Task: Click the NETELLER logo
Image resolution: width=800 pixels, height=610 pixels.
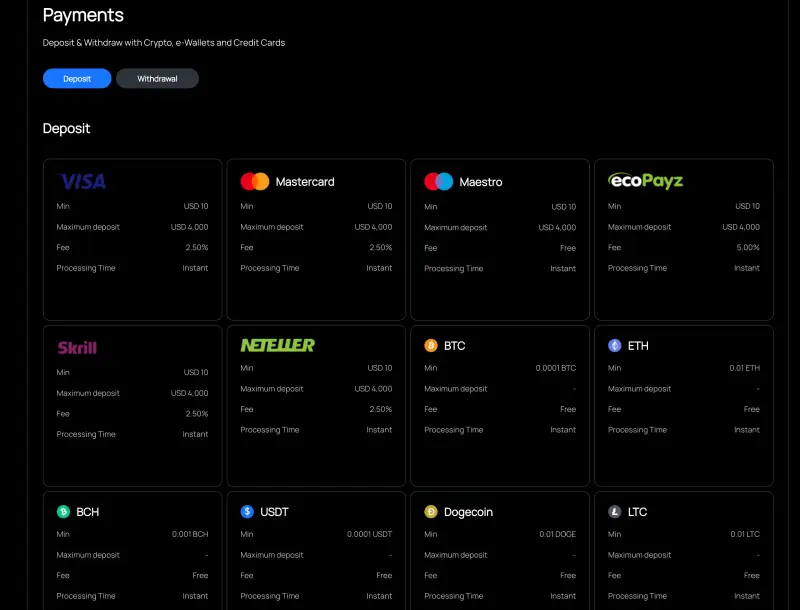Action: 276,345
